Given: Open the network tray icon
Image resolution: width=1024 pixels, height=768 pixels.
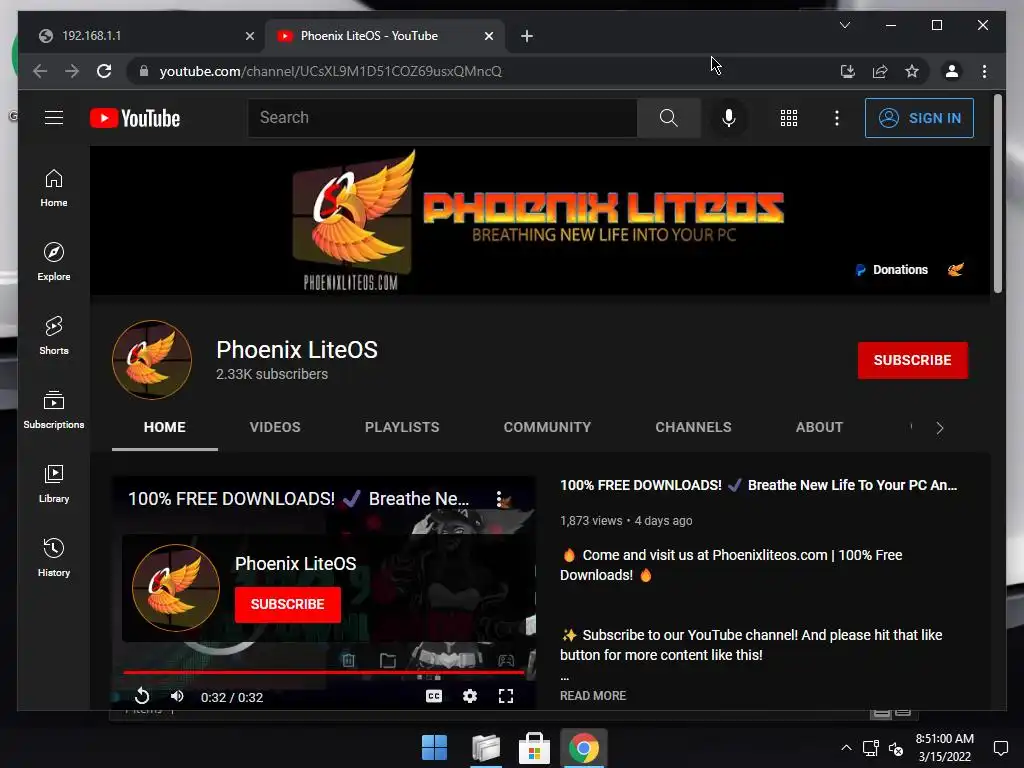Looking at the screenshot, I should [871, 748].
